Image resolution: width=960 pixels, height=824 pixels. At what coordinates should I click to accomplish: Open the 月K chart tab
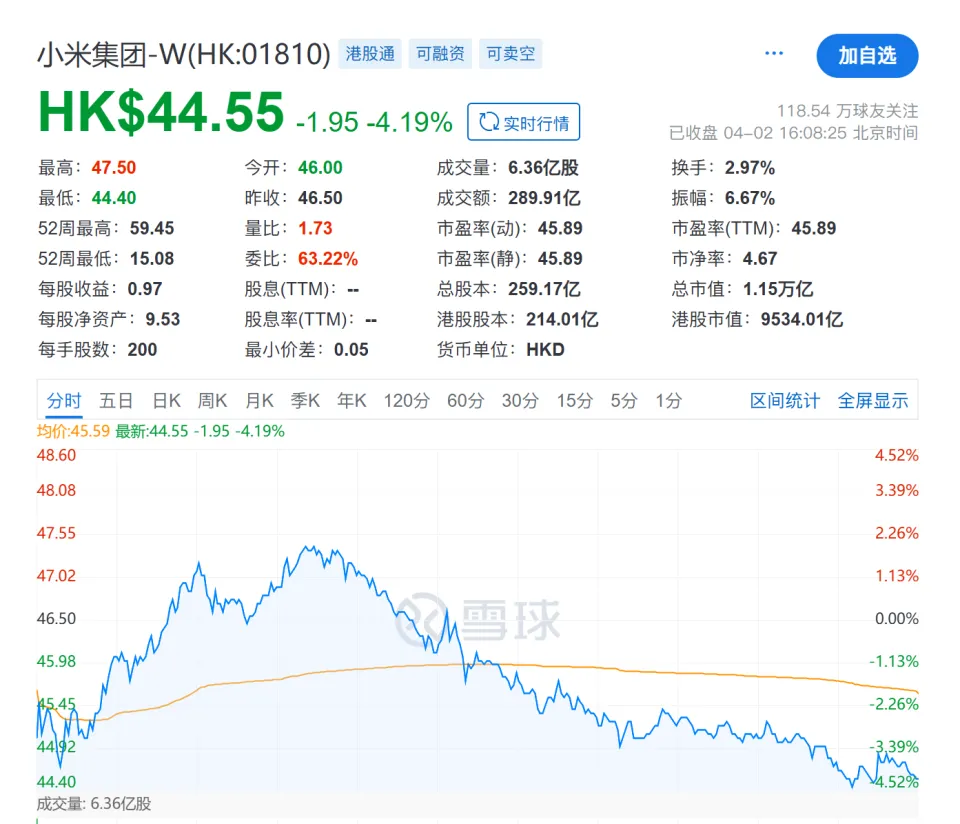click(260, 401)
